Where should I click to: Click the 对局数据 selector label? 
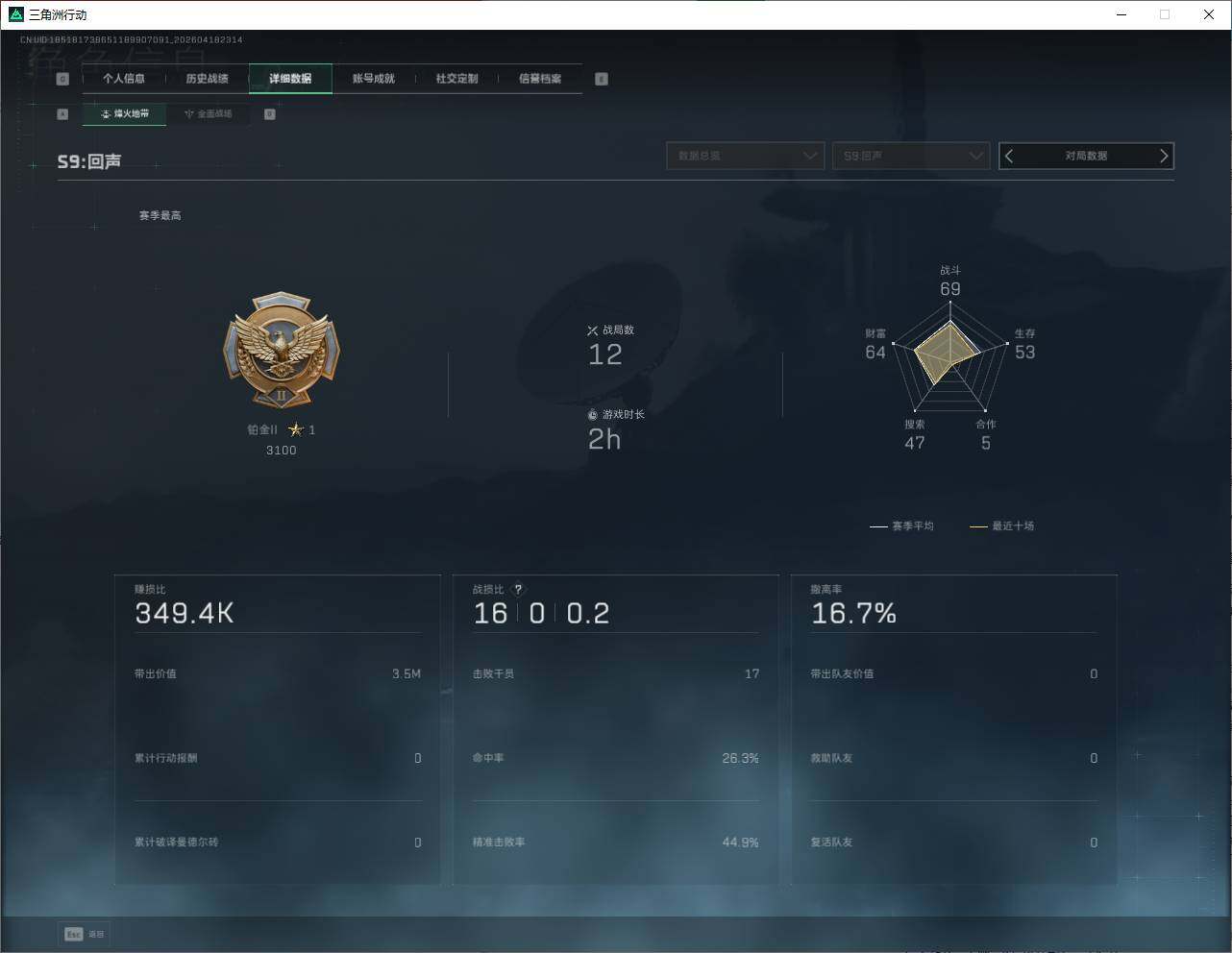1086,156
